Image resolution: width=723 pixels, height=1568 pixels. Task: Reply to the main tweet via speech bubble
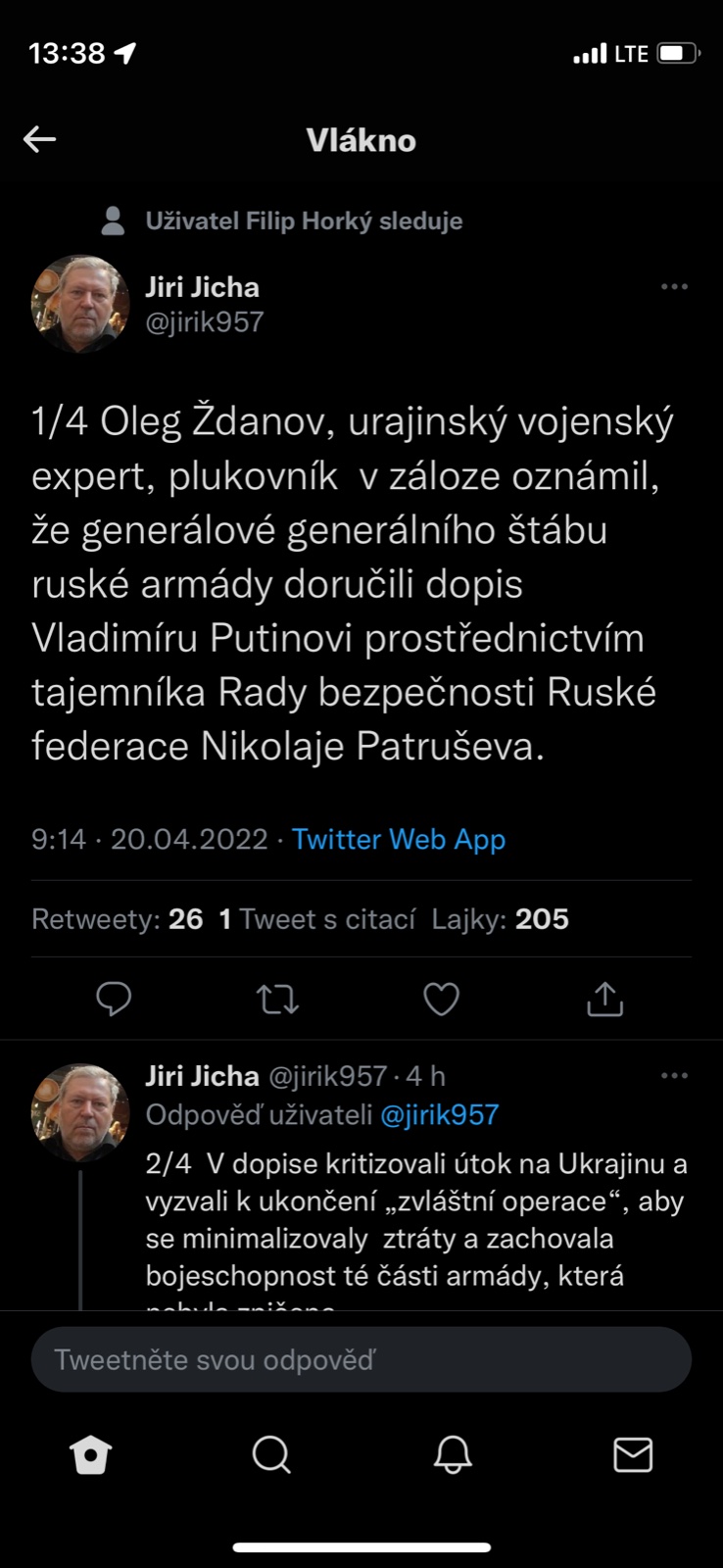coord(114,999)
